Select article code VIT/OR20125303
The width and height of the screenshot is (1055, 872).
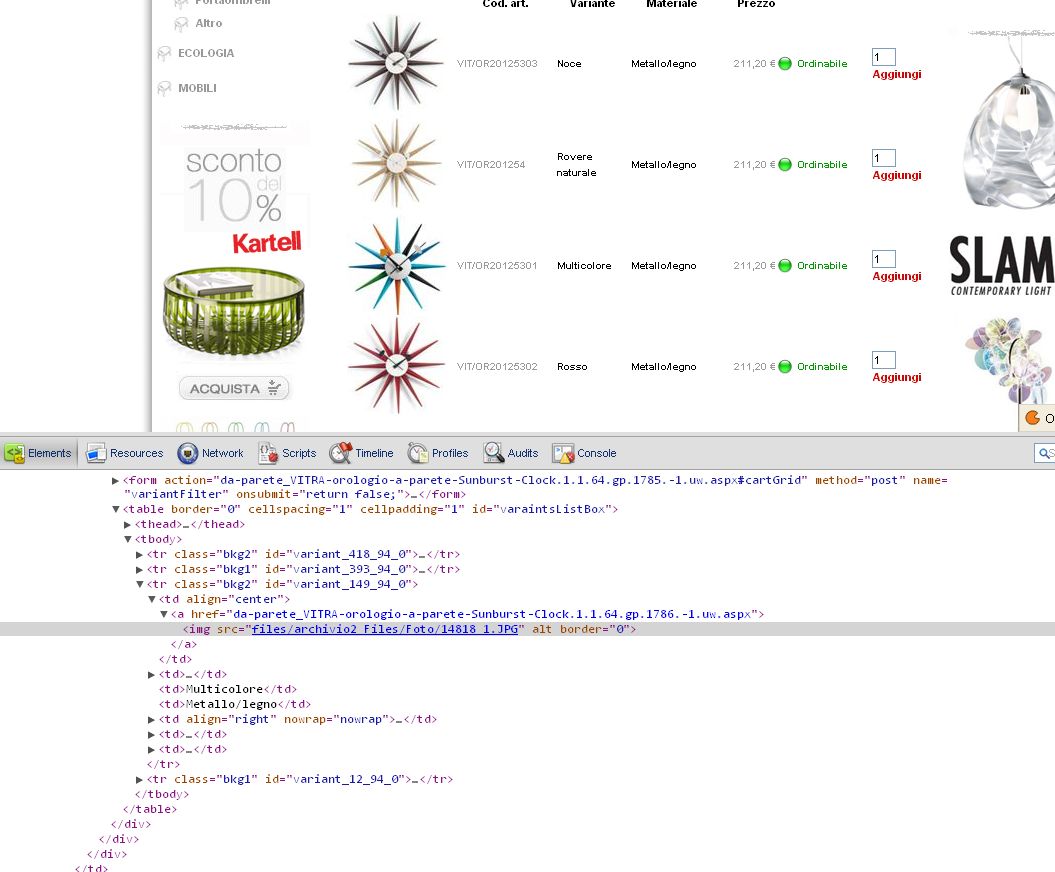coord(497,64)
